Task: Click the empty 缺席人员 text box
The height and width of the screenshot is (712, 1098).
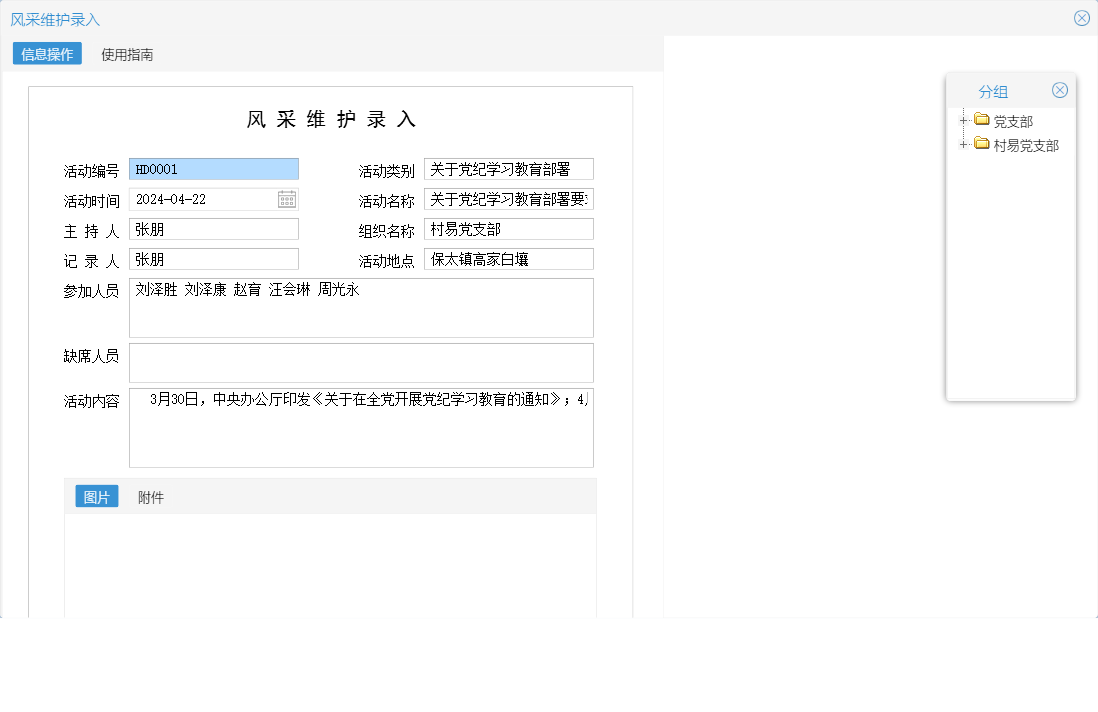Action: [x=360, y=362]
